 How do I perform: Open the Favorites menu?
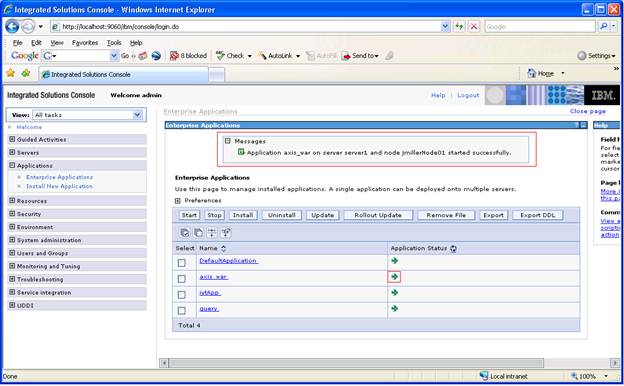[x=85, y=43]
